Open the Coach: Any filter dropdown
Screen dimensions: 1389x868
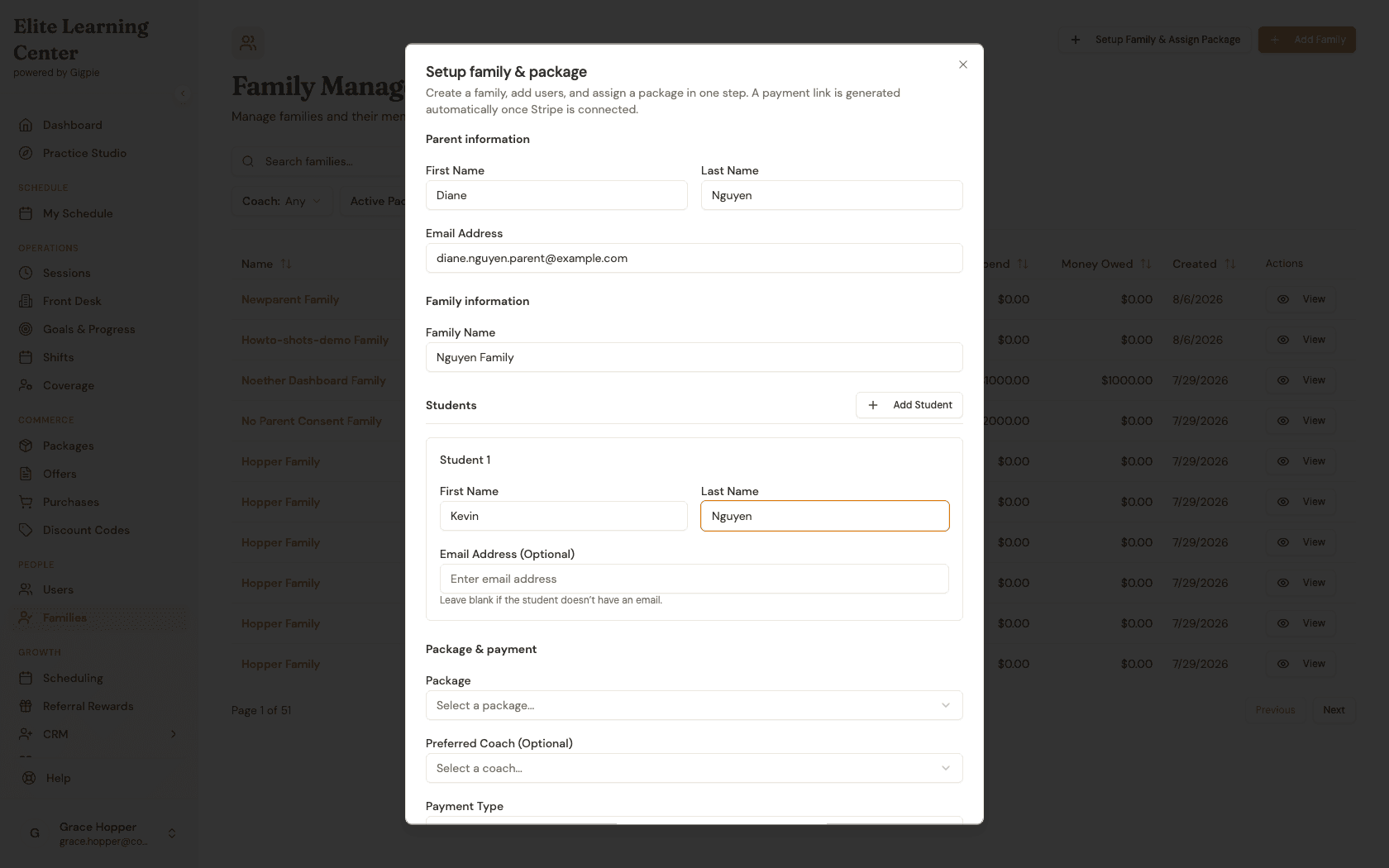[x=282, y=201]
